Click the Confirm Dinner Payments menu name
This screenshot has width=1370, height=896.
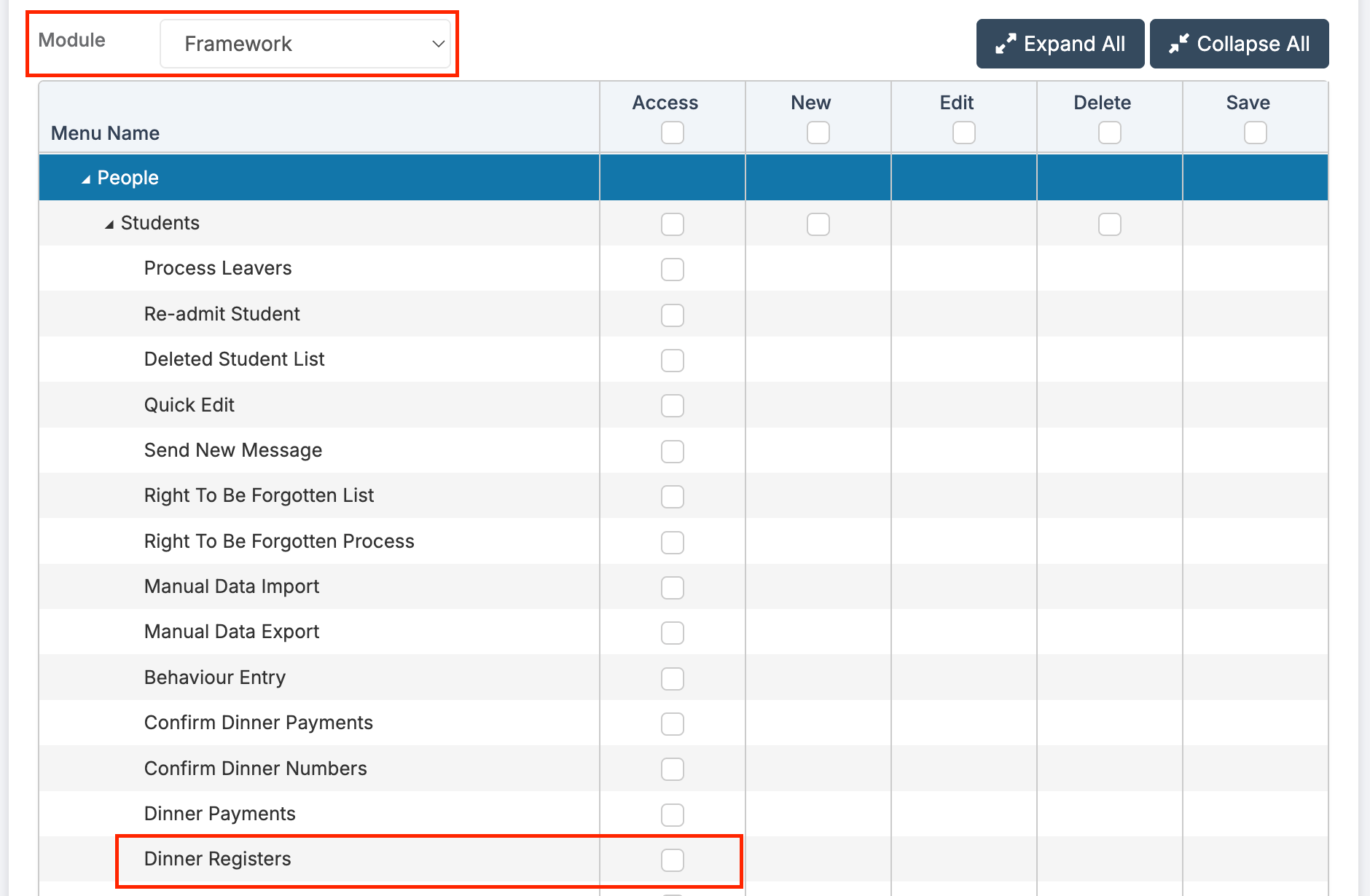(x=259, y=723)
